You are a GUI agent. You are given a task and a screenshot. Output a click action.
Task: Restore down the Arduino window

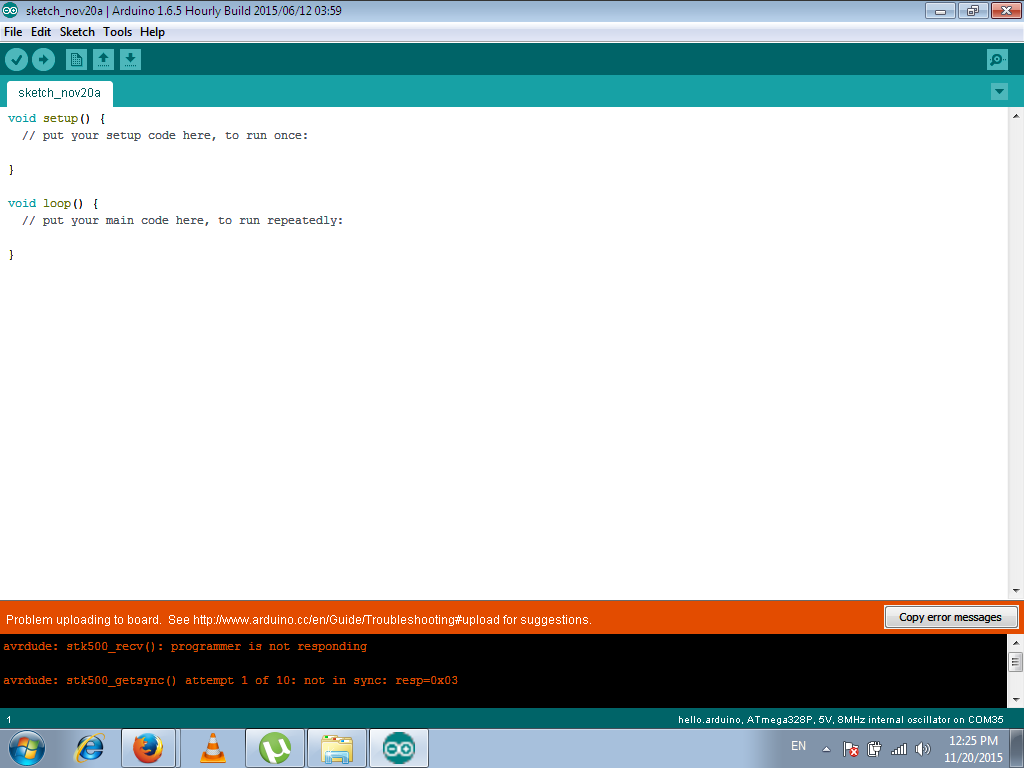tap(973, 11)
